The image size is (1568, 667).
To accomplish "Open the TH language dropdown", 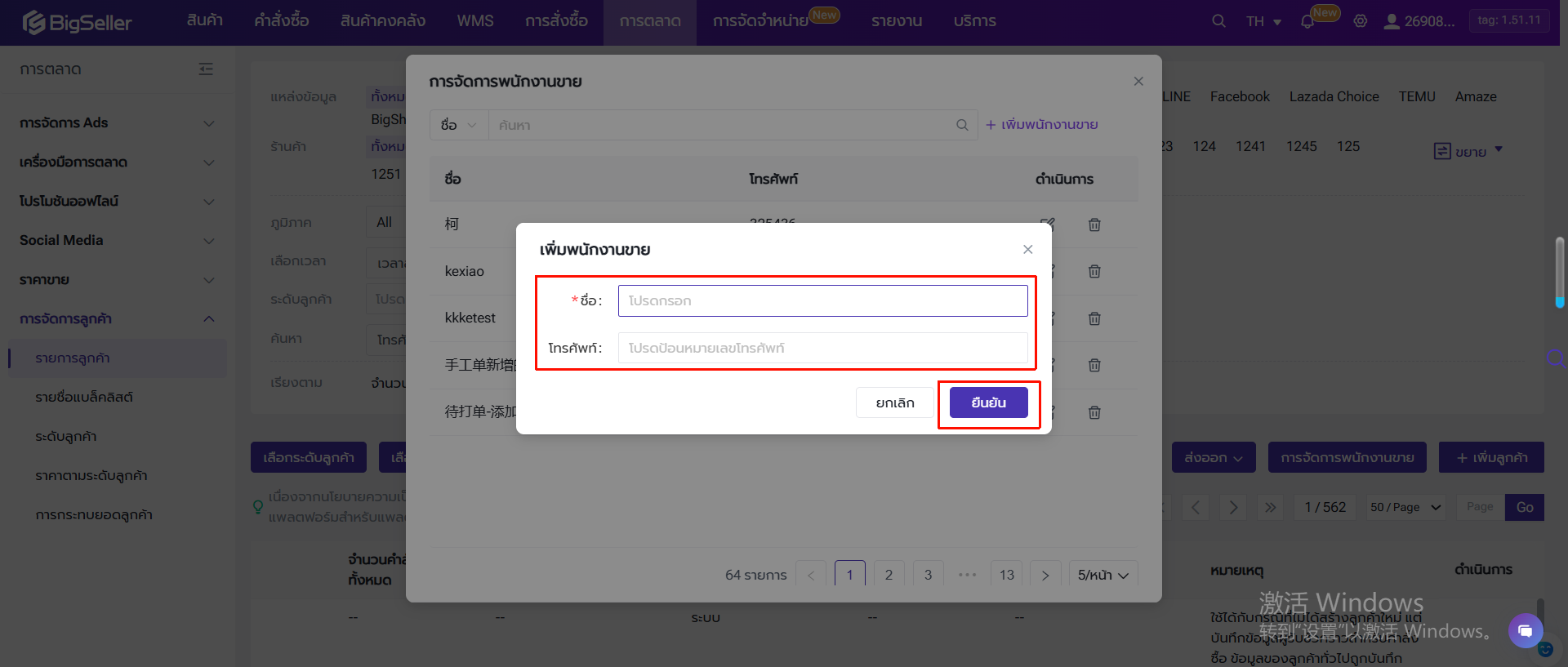I will 1263,21.
